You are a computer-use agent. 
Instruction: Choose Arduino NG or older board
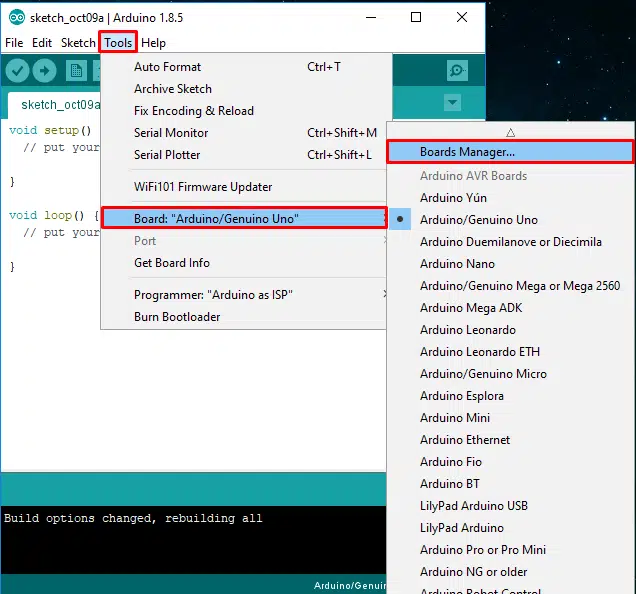[511, 572]
